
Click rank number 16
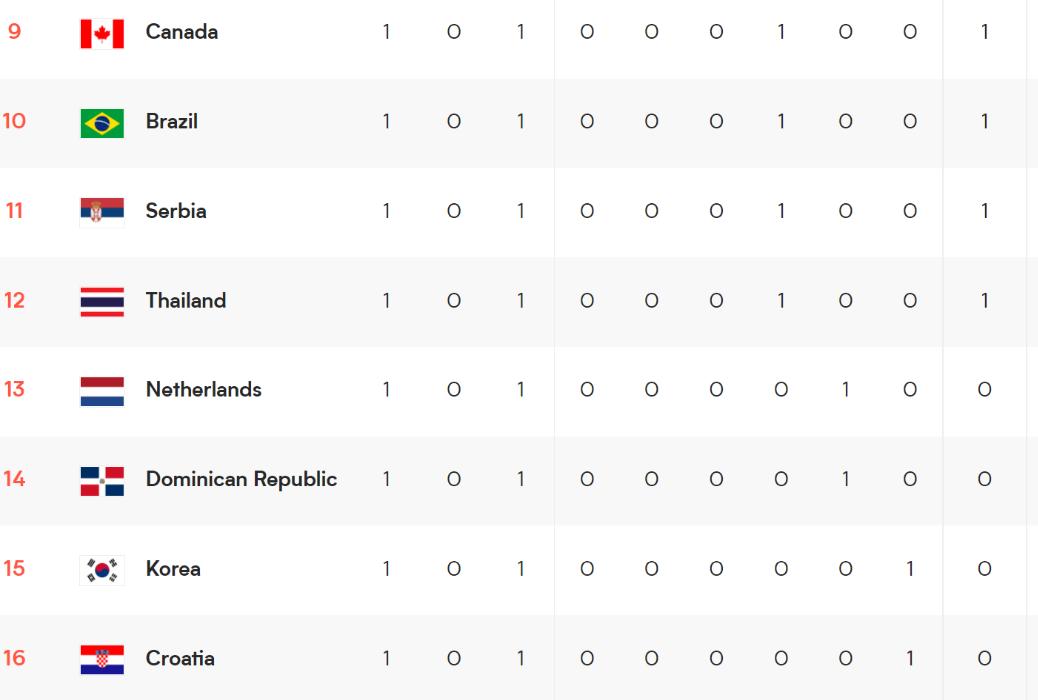coord(14,658)
